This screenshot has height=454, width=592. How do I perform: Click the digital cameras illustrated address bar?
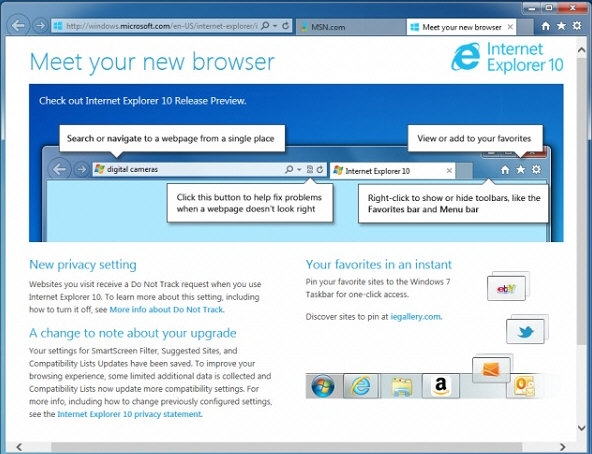coord(210,169)
